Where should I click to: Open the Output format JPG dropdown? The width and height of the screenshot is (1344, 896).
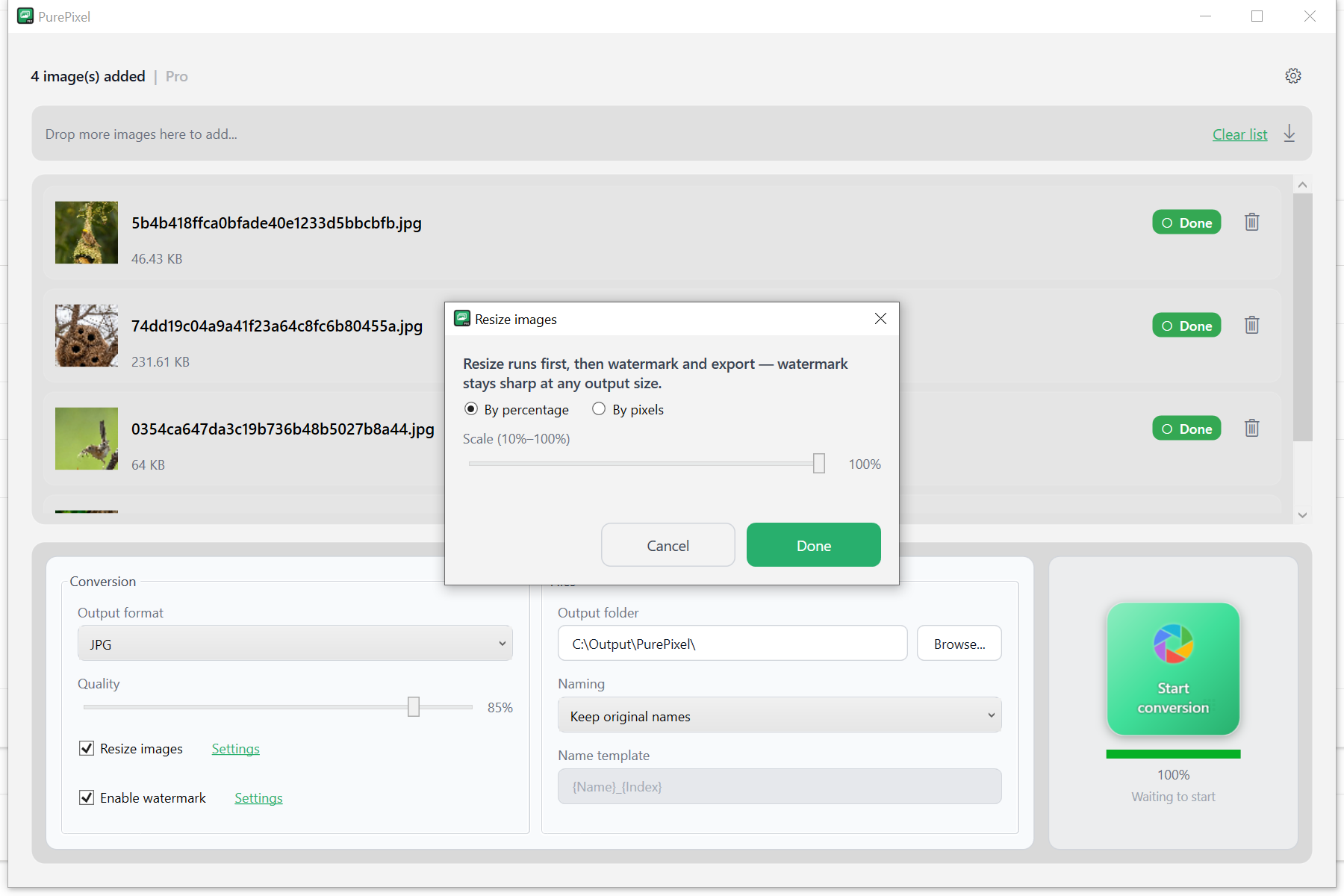[295, 644]
